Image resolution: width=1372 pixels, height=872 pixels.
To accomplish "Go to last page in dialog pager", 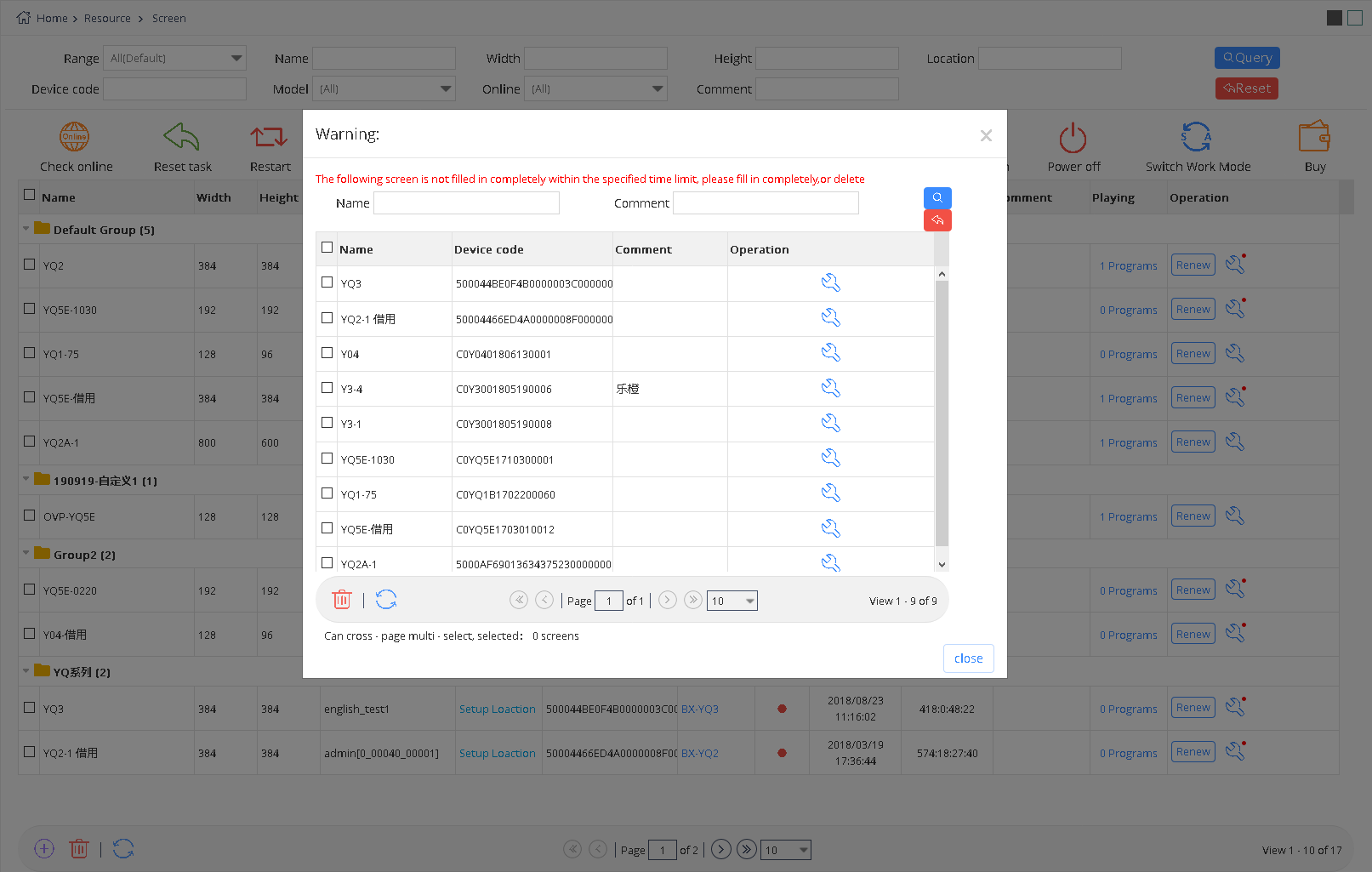I will coord(693,600).
